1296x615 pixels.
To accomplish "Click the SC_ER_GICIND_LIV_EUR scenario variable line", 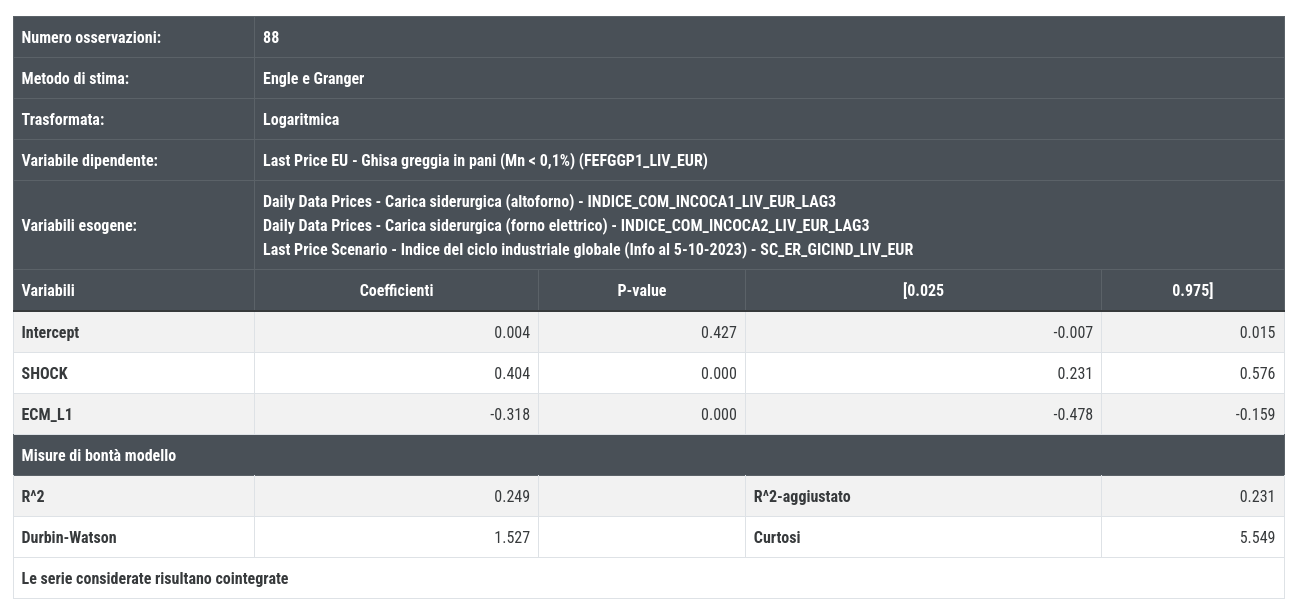I will coord(588,250).
